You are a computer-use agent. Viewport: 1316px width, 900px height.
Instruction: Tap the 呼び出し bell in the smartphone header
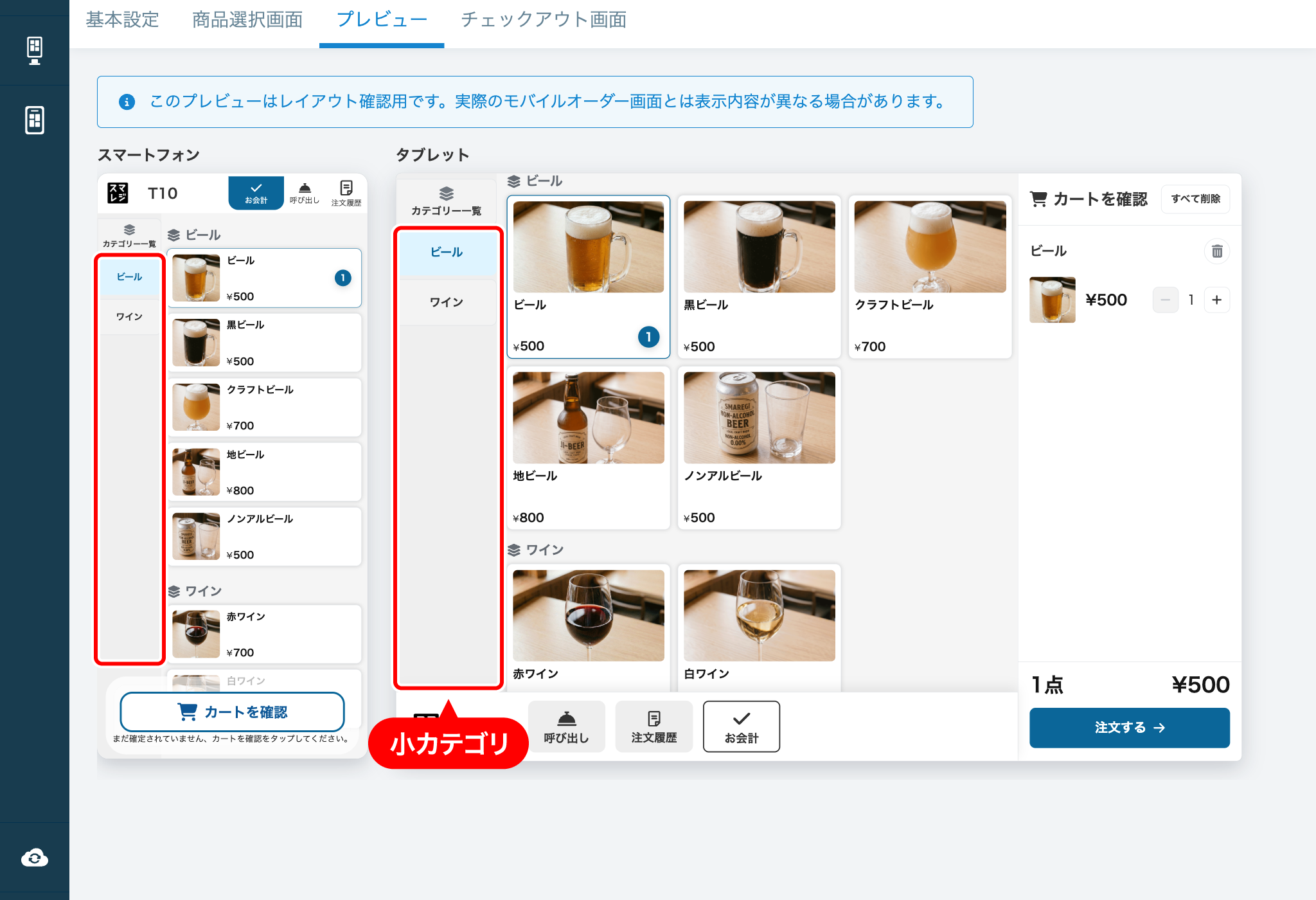click(305, 193)
